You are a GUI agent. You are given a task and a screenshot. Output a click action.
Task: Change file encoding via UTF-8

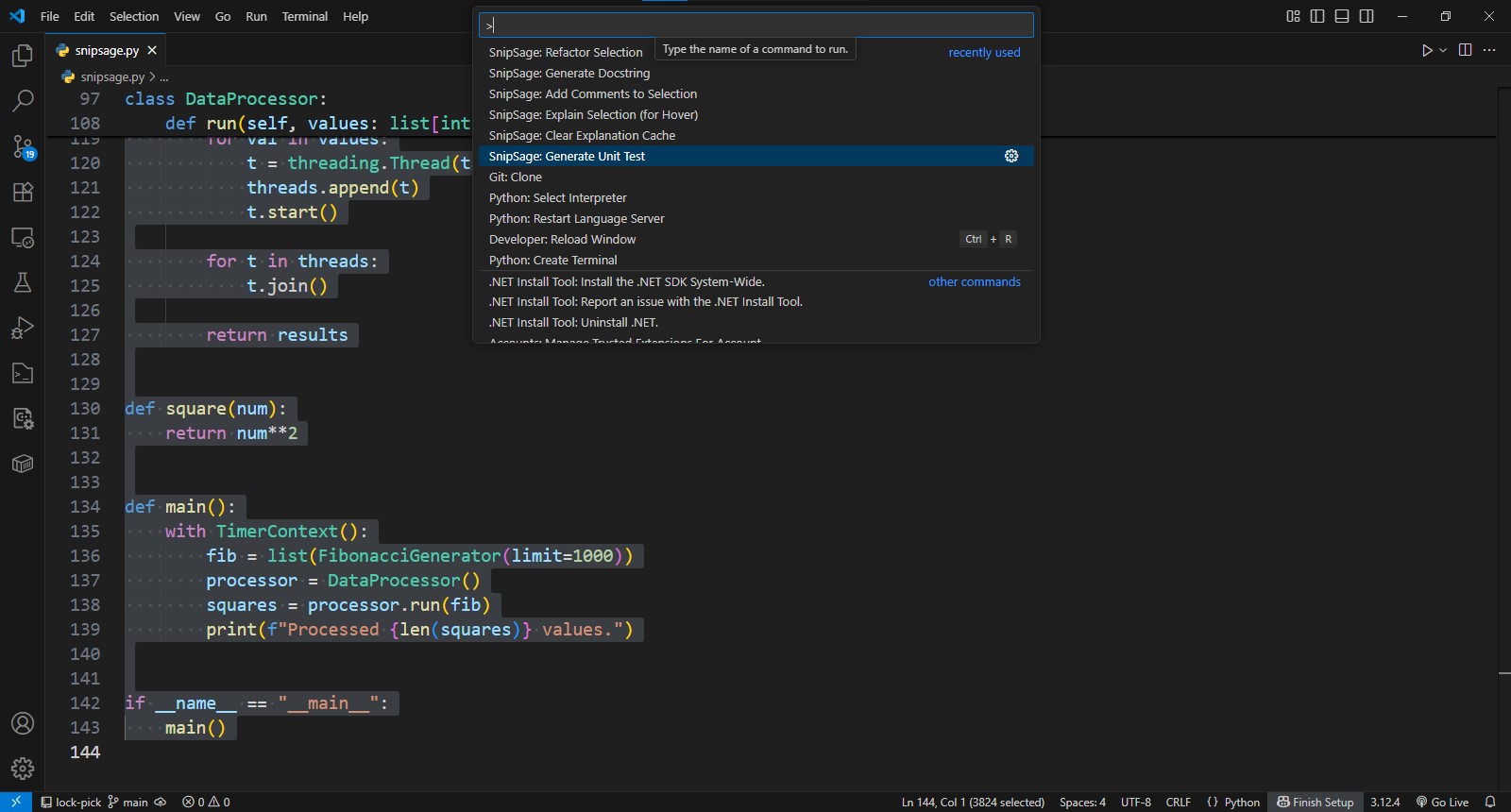1136,802
